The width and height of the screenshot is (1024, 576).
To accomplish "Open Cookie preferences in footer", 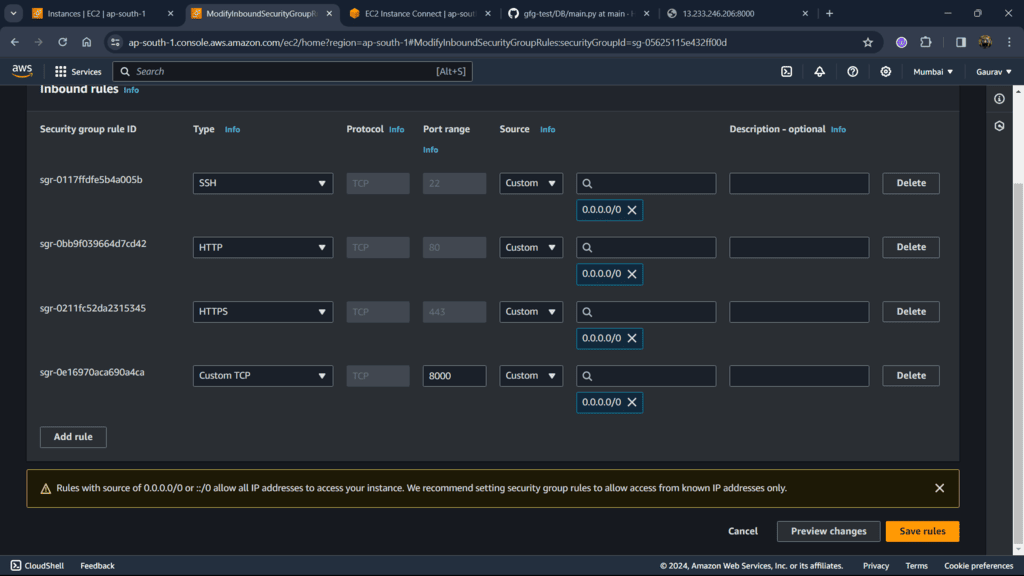I will coord(978,566).
